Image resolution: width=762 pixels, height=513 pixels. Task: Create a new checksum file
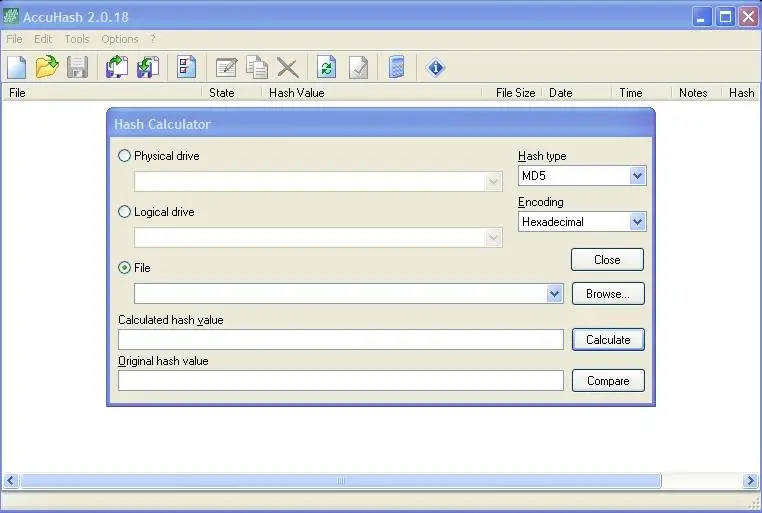tap(17, 67)
